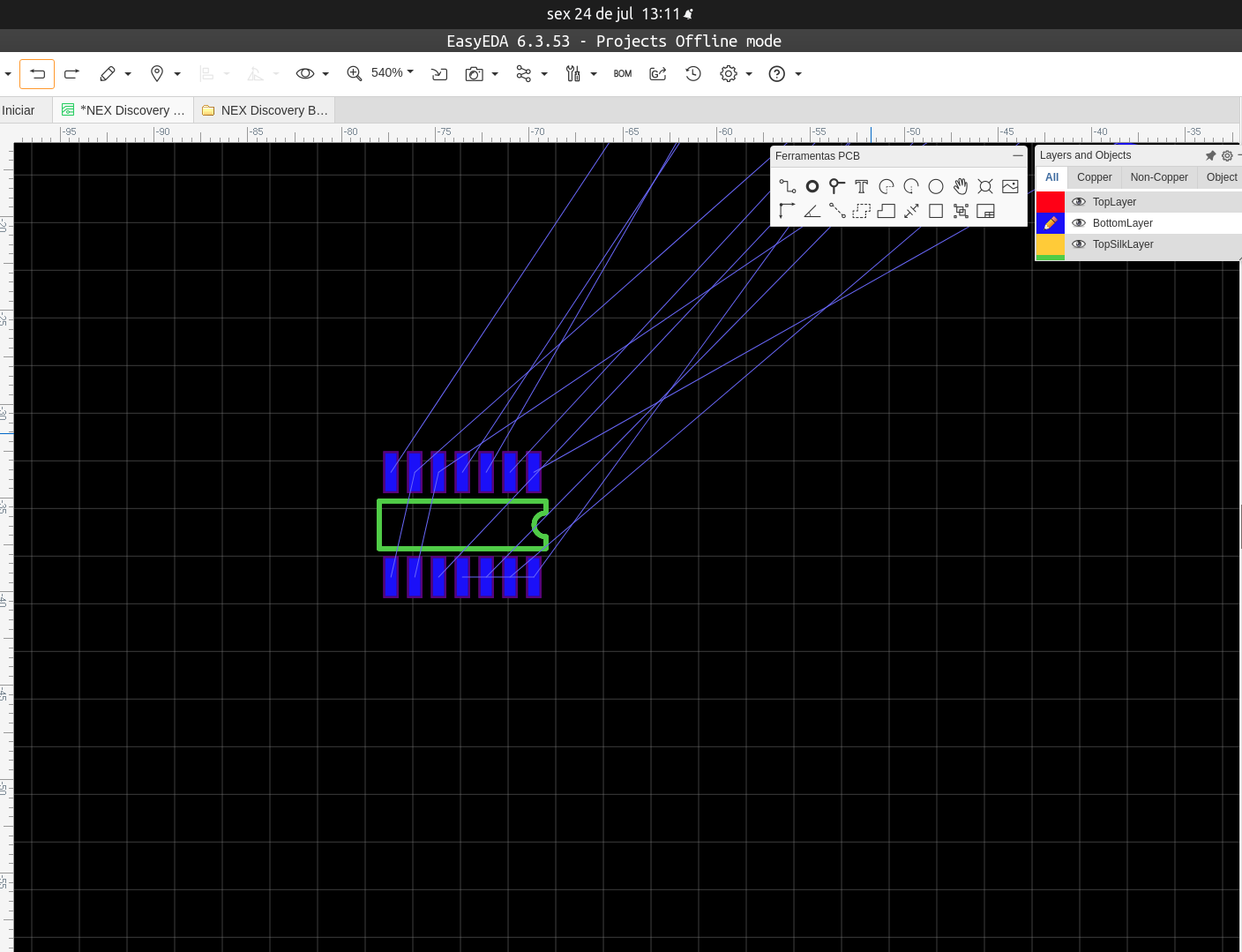Select the Connect Pad to Pad tool
The height and width of the screenshot is (952, 1242).
tap(837, 211)
